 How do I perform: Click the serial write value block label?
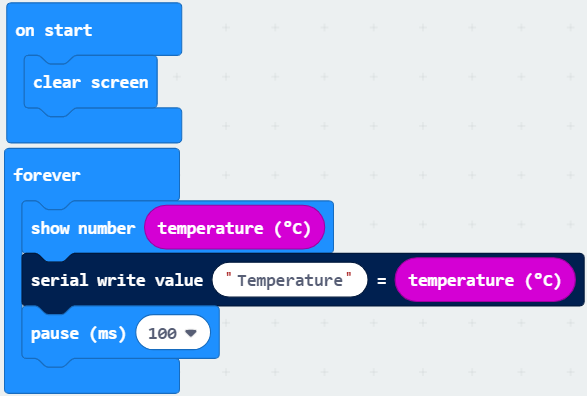coord(117,280)
